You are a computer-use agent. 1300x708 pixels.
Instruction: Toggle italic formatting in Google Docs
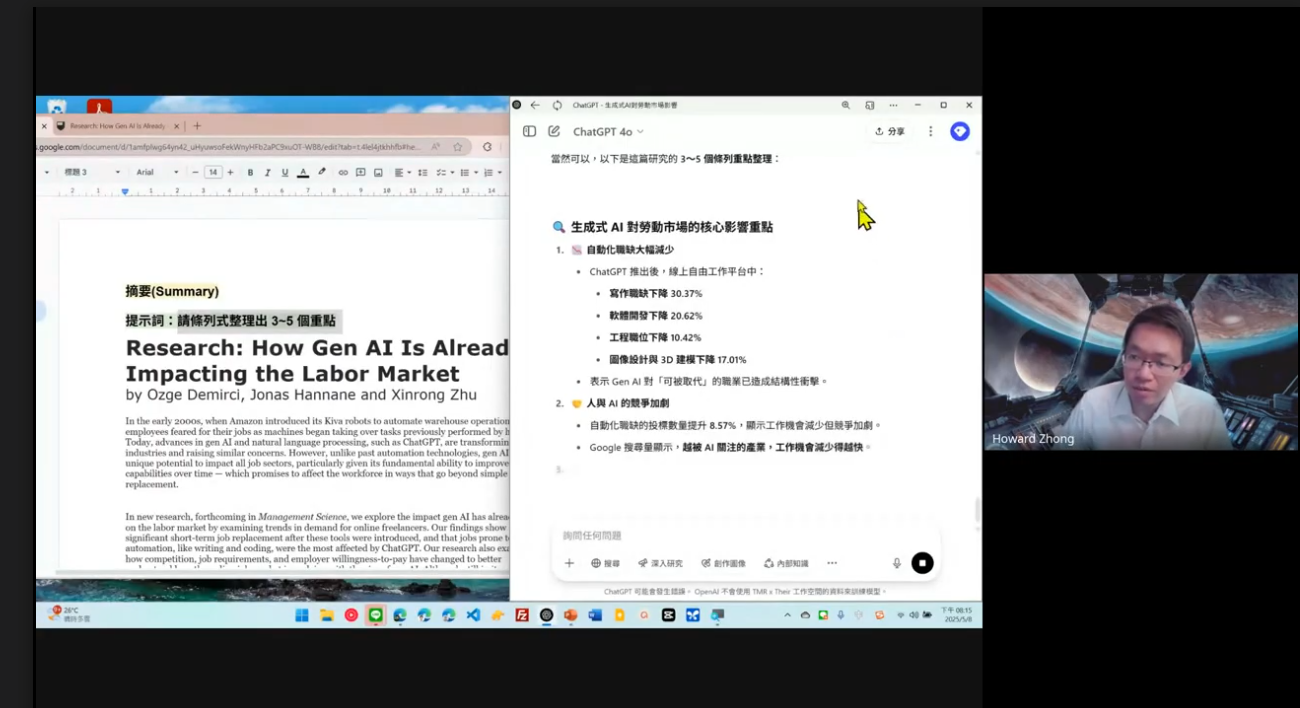(x=267, y=173)
